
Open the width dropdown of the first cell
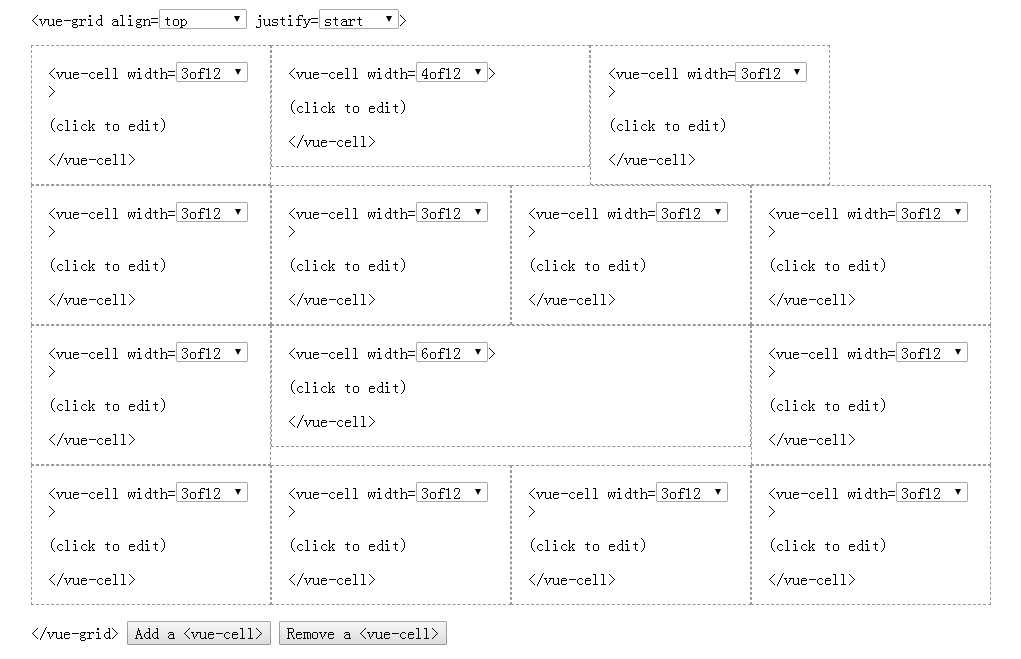[211, 72]
